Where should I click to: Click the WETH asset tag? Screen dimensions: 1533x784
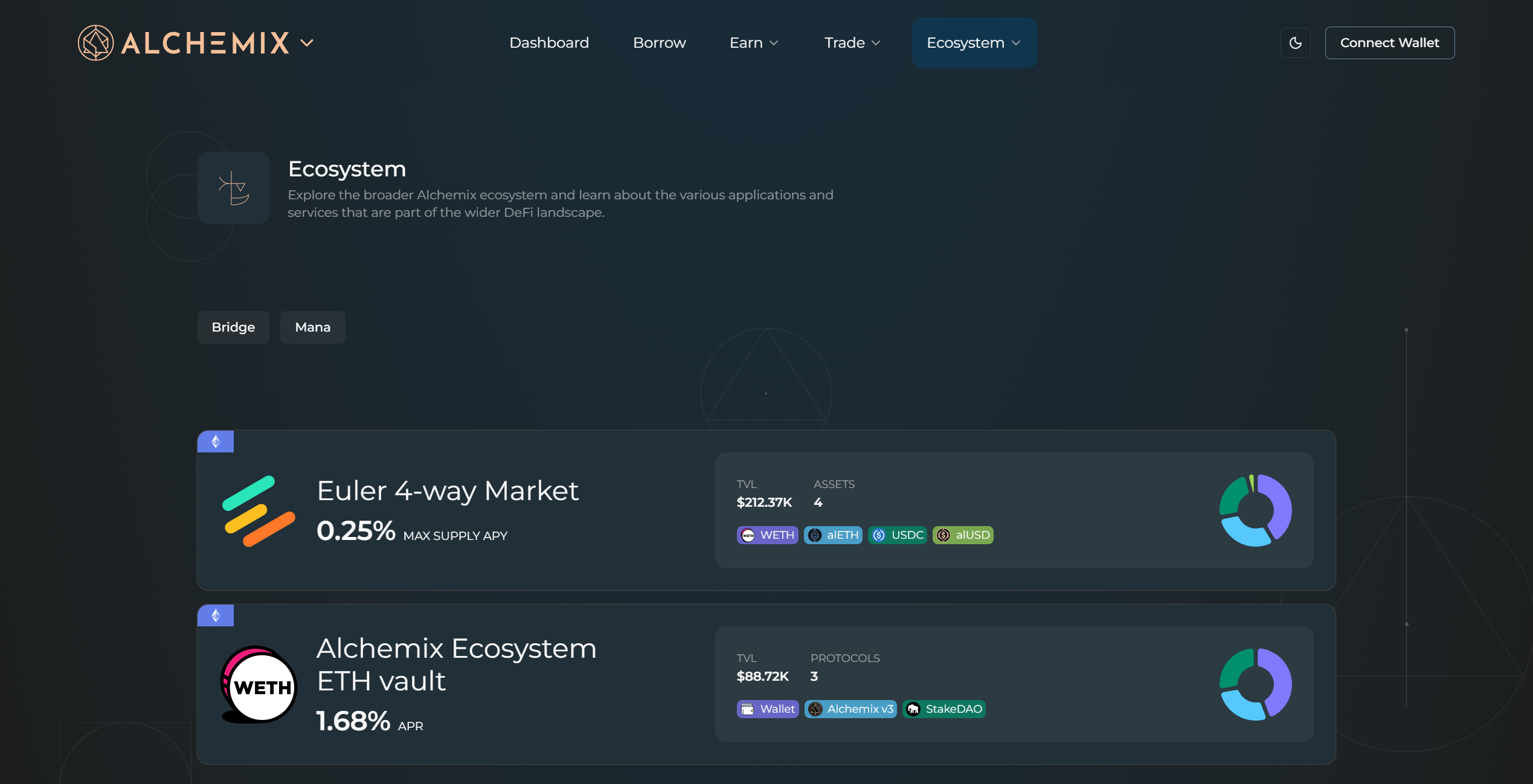[767, 535]
